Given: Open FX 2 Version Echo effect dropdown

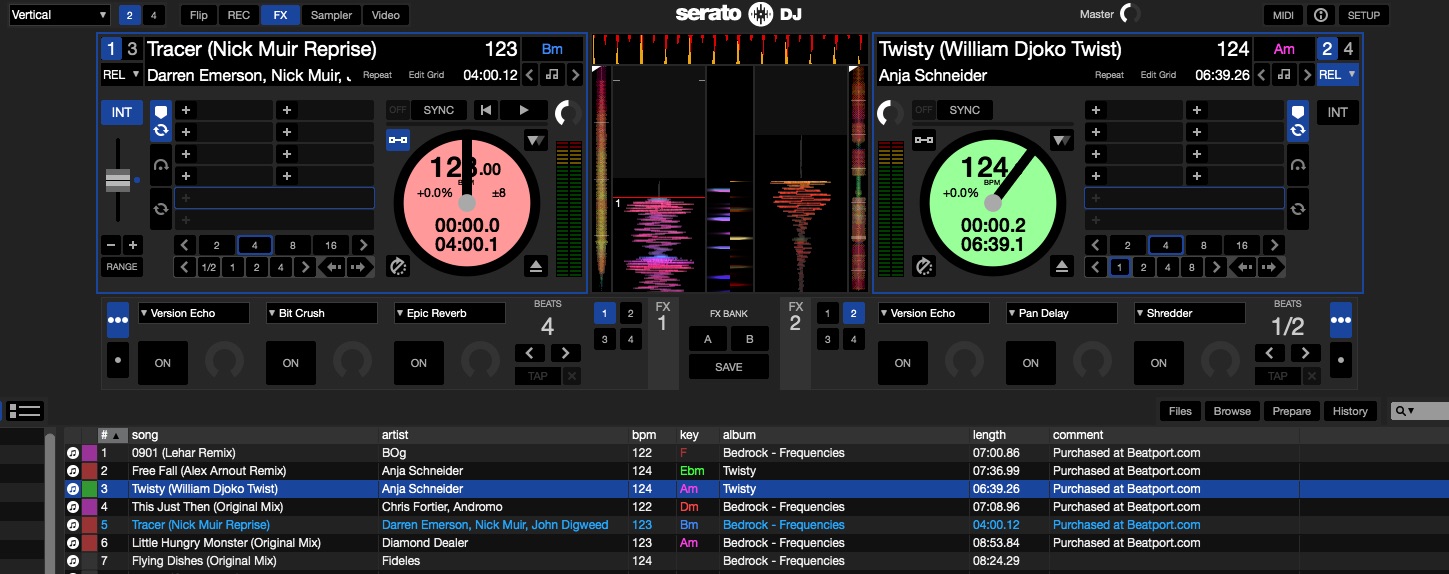Looking at the screenshot, I should 933,313.
